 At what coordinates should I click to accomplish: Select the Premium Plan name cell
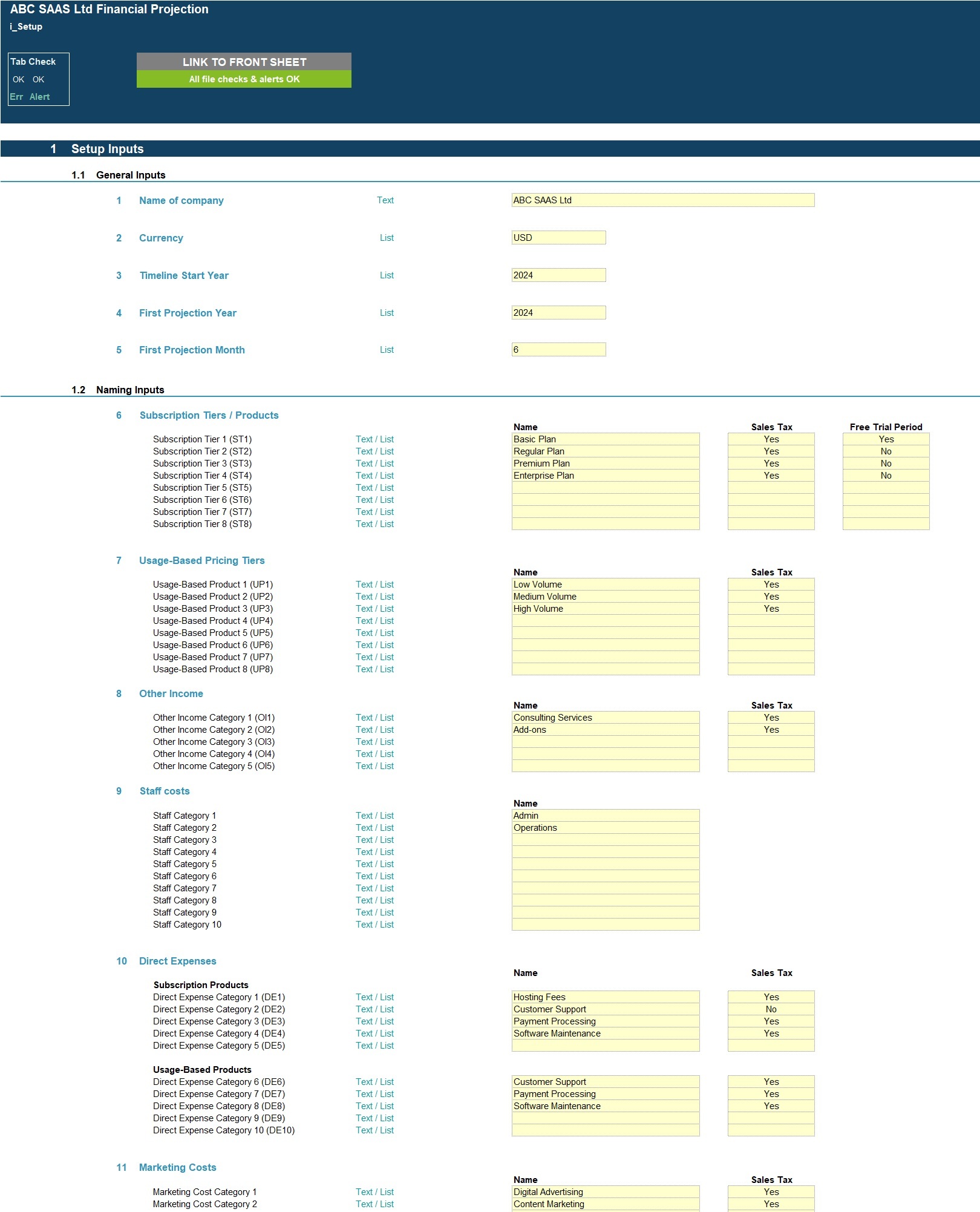(606, 464)
